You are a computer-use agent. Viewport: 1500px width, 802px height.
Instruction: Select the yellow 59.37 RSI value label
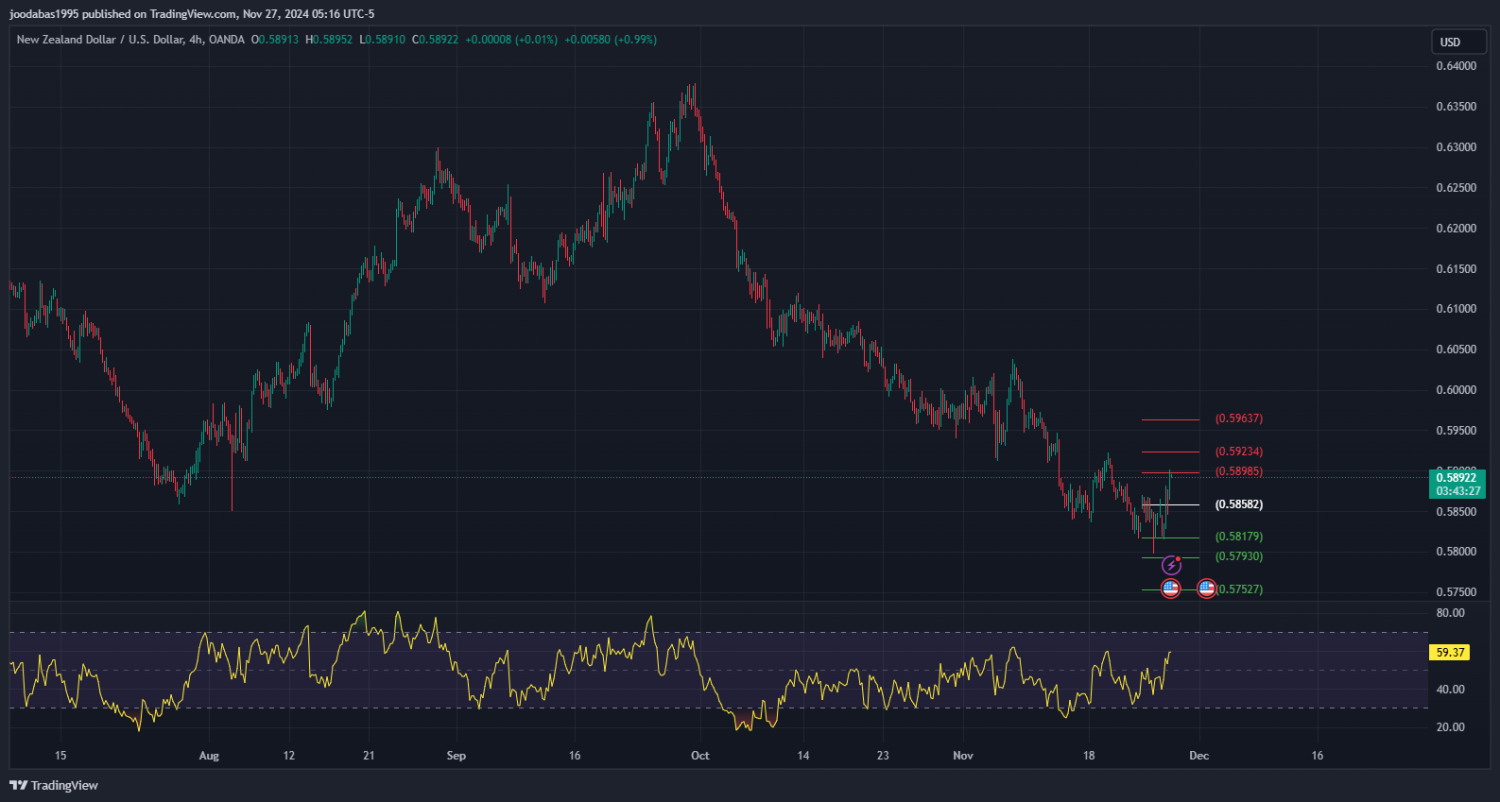pos(1450,652)
